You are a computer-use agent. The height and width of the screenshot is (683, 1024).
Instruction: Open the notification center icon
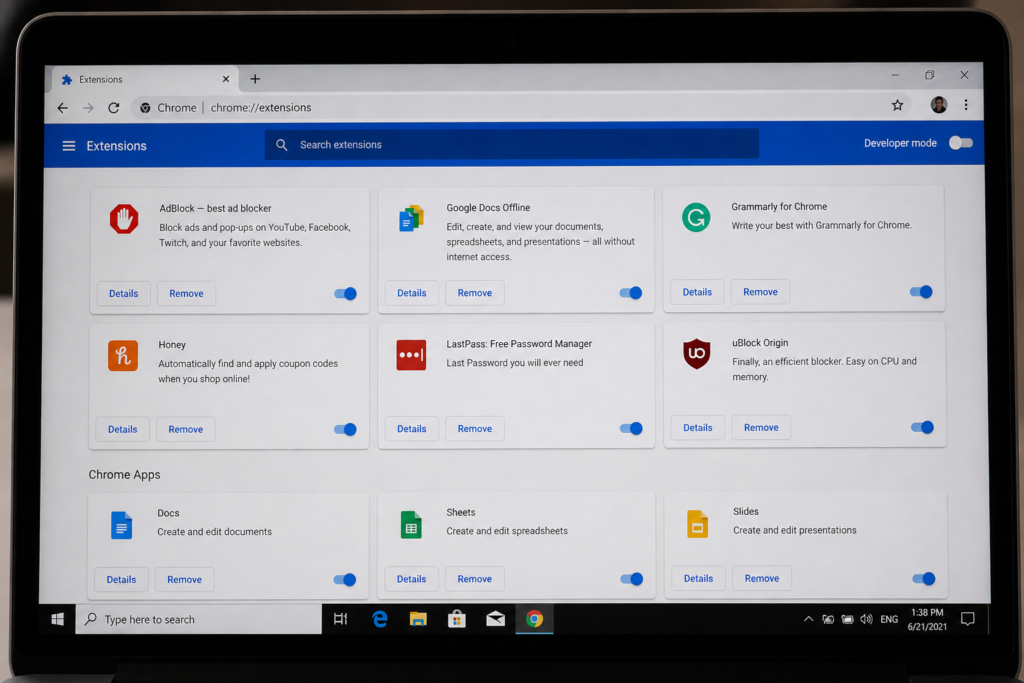(x=968, y=619)
